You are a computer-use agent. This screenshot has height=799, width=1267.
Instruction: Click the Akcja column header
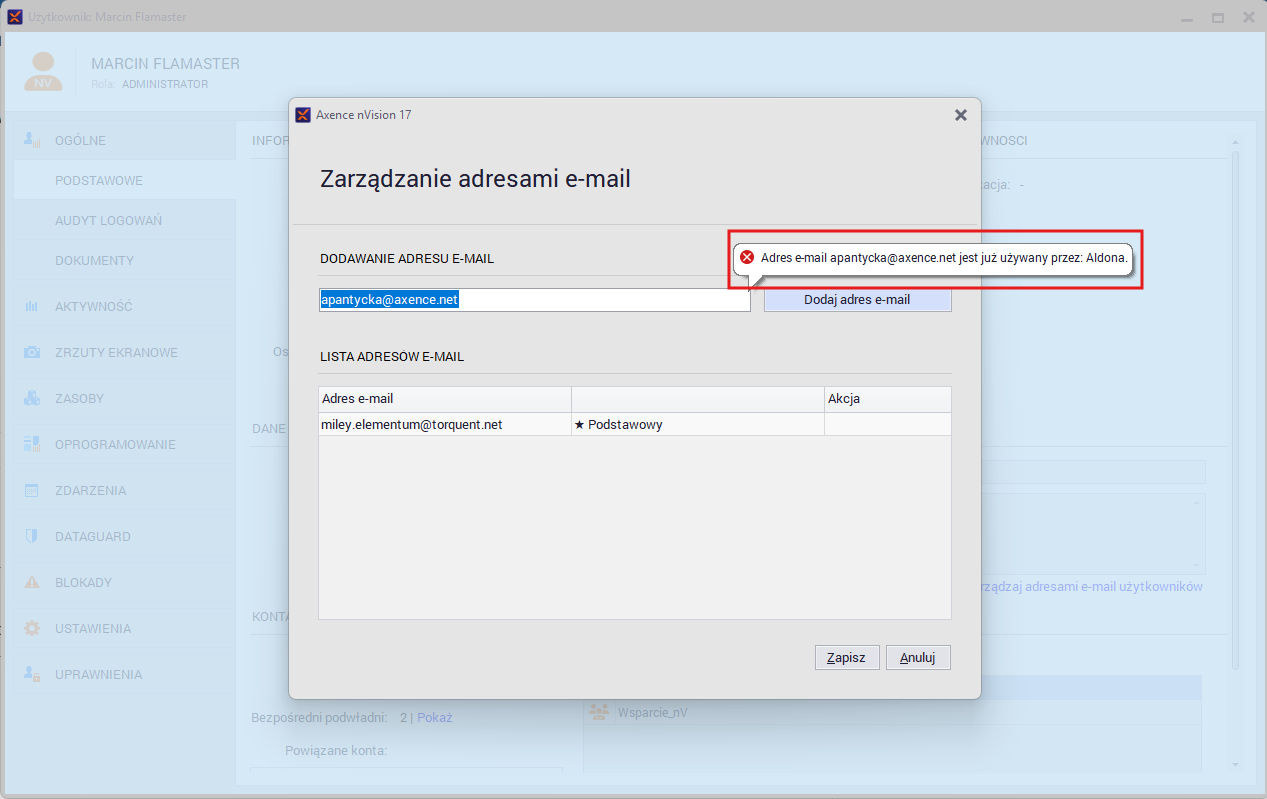(x=888, y=399)
